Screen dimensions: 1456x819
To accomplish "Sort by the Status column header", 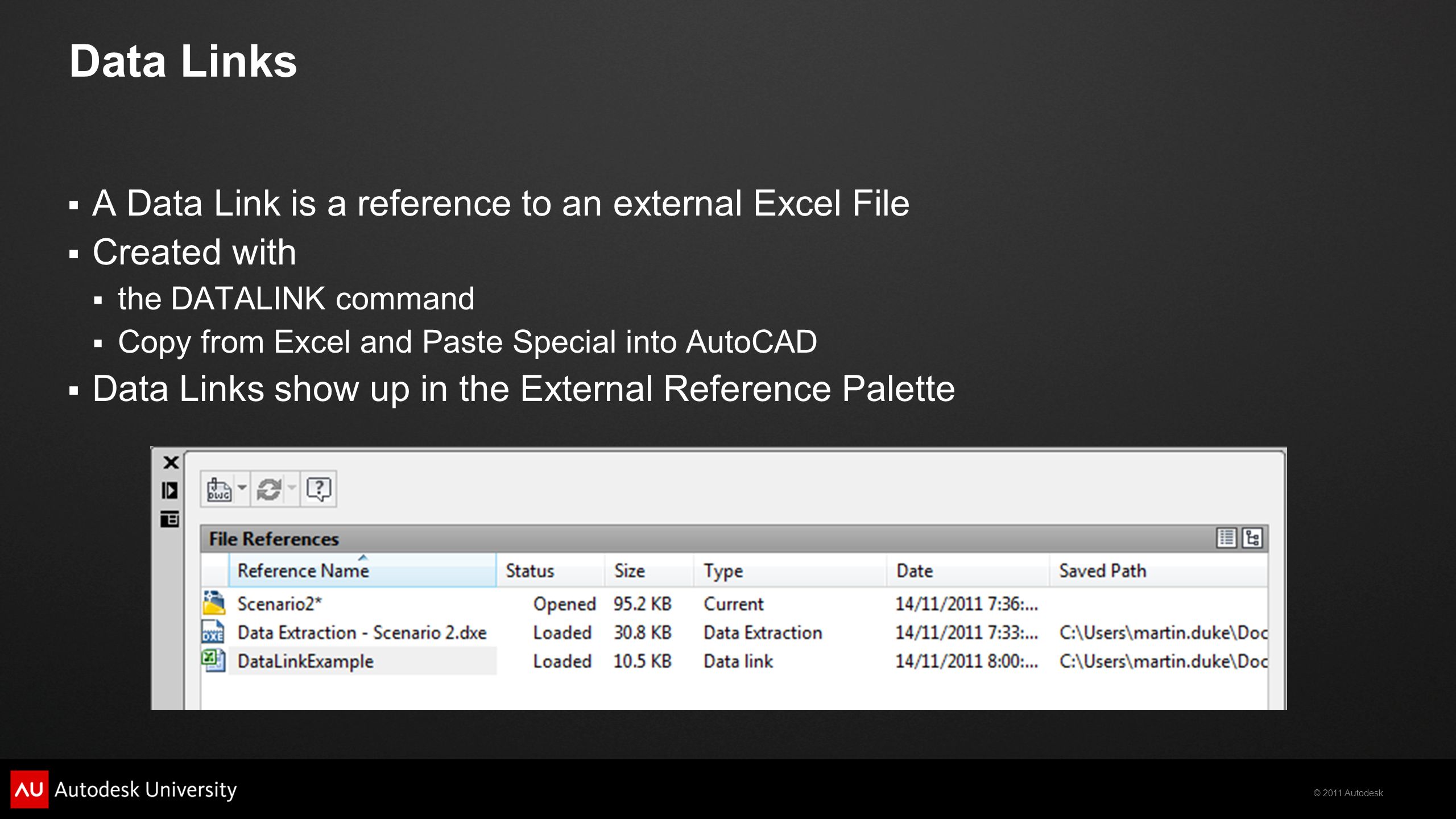I will (x=551, y=570).
